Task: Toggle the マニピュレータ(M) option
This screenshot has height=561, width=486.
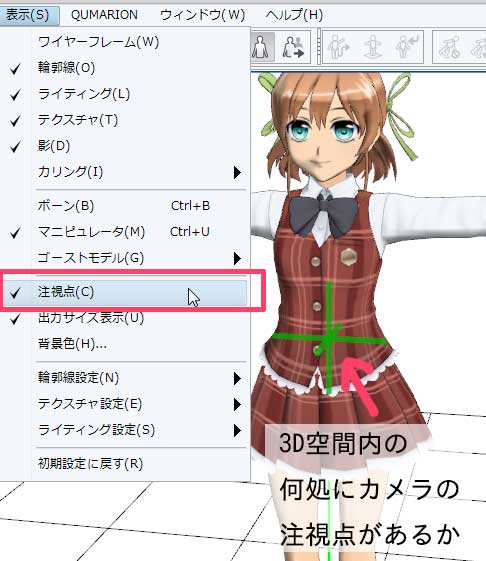Action: (123, 232)
